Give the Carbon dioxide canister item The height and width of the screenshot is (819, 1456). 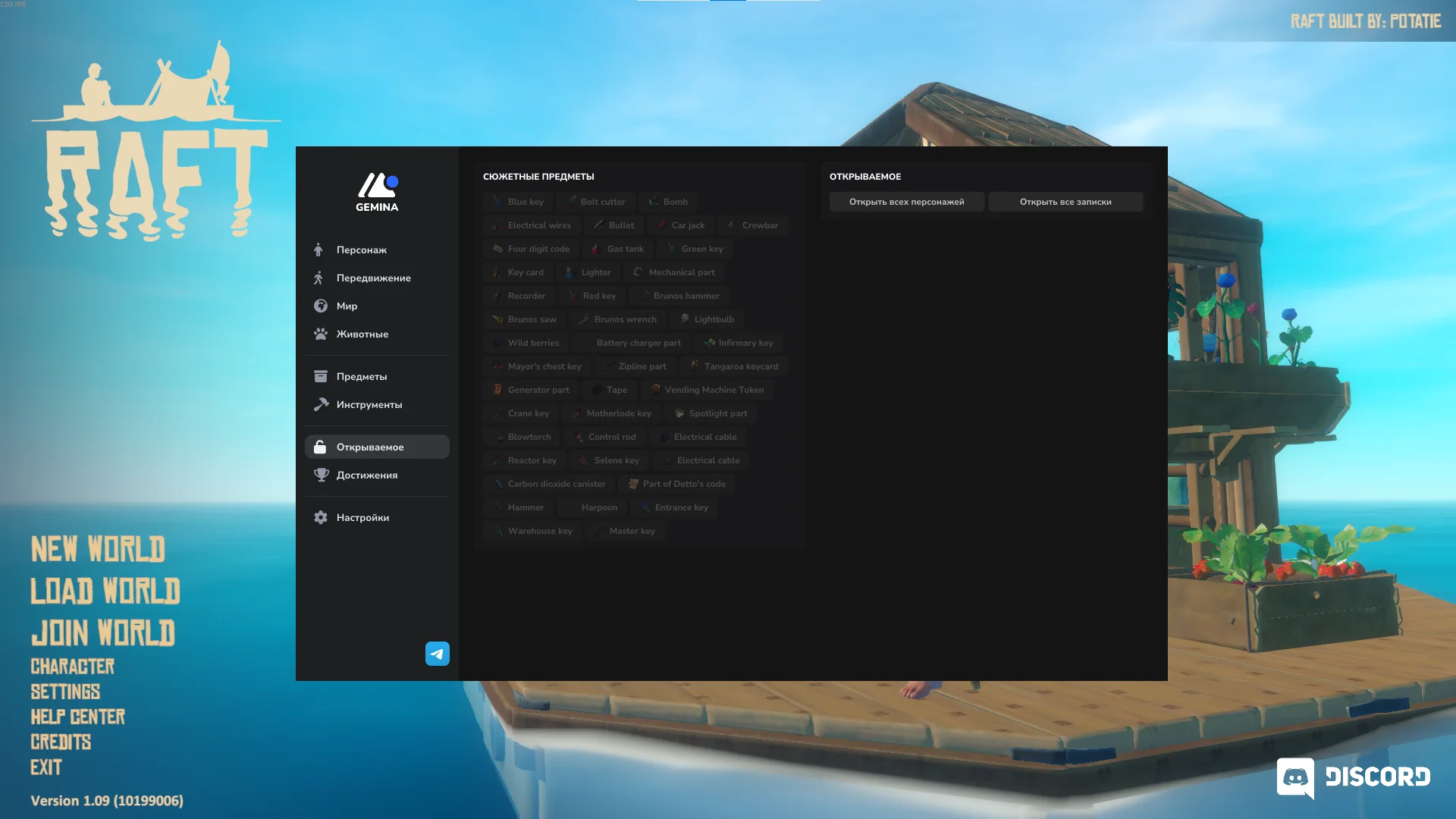[x=549, y=484]
